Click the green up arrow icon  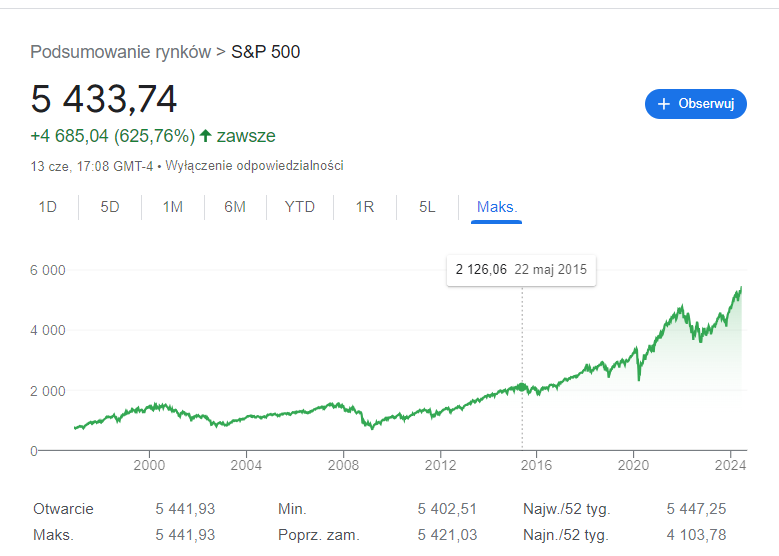pos(206,136)
